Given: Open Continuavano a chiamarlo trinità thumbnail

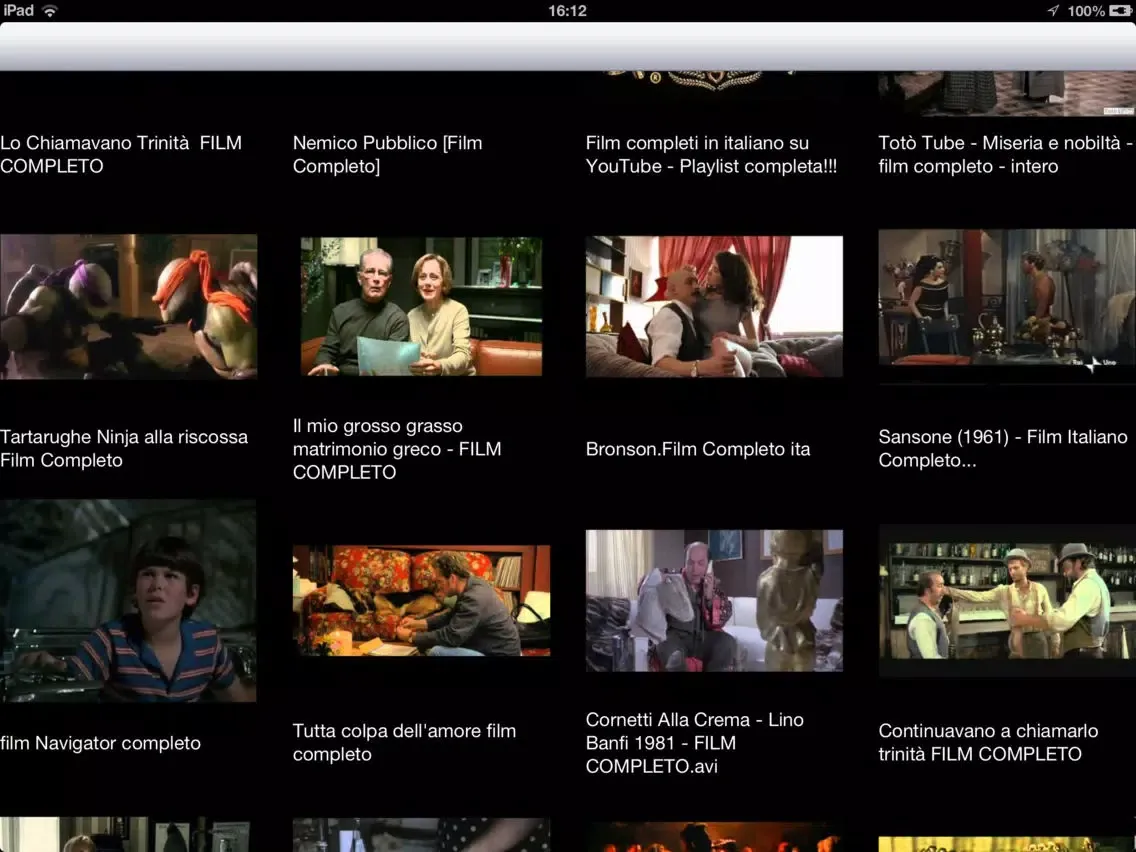Looking at the screenshot, I should [x=1007, y=601].
